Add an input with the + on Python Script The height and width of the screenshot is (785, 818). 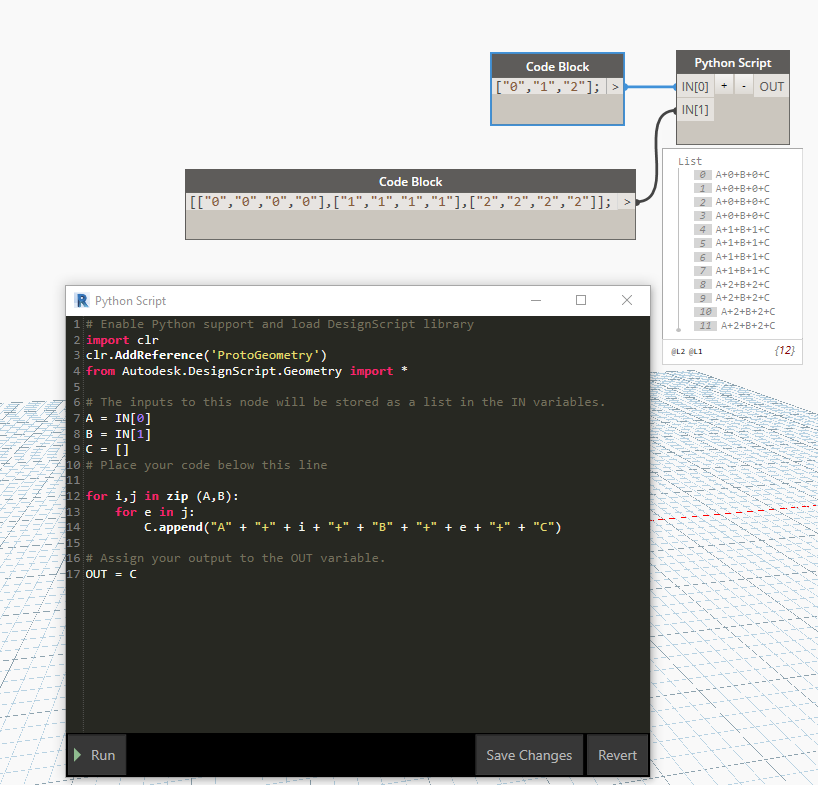pyautogui.click(x=724, y=86)
